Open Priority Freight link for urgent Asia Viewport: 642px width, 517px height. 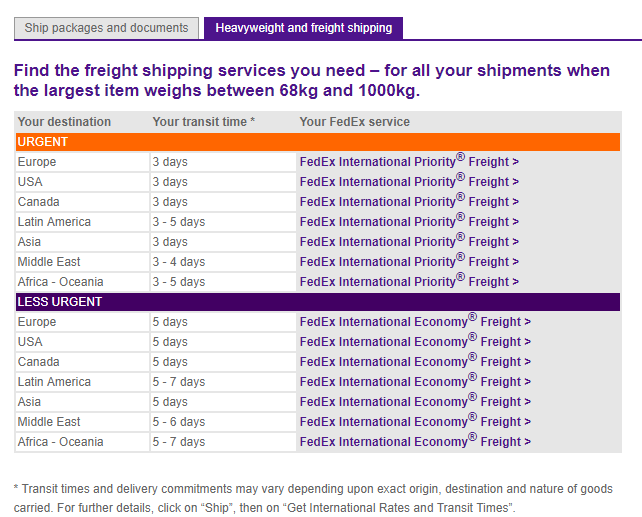(x=409, y=242)
